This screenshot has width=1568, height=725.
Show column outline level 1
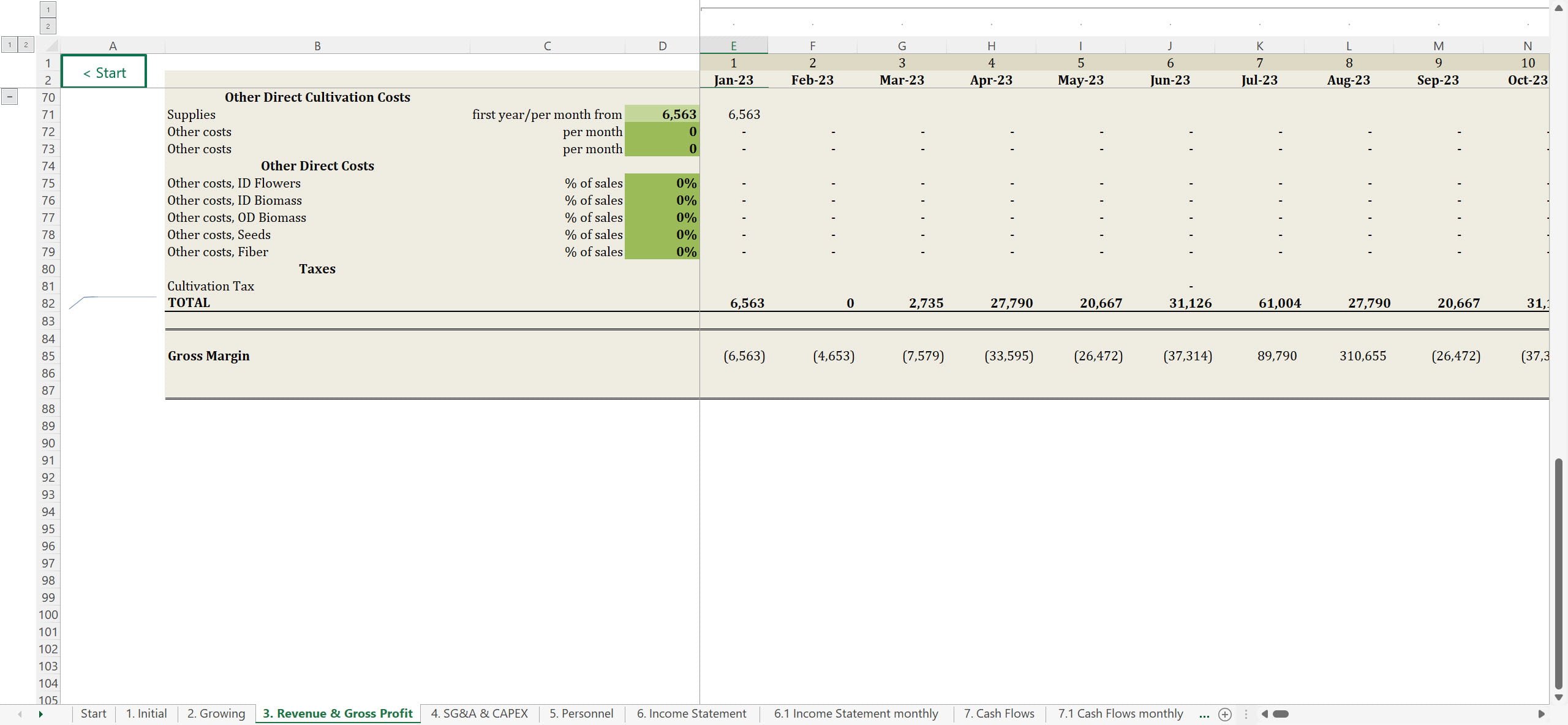click(48, 10)
